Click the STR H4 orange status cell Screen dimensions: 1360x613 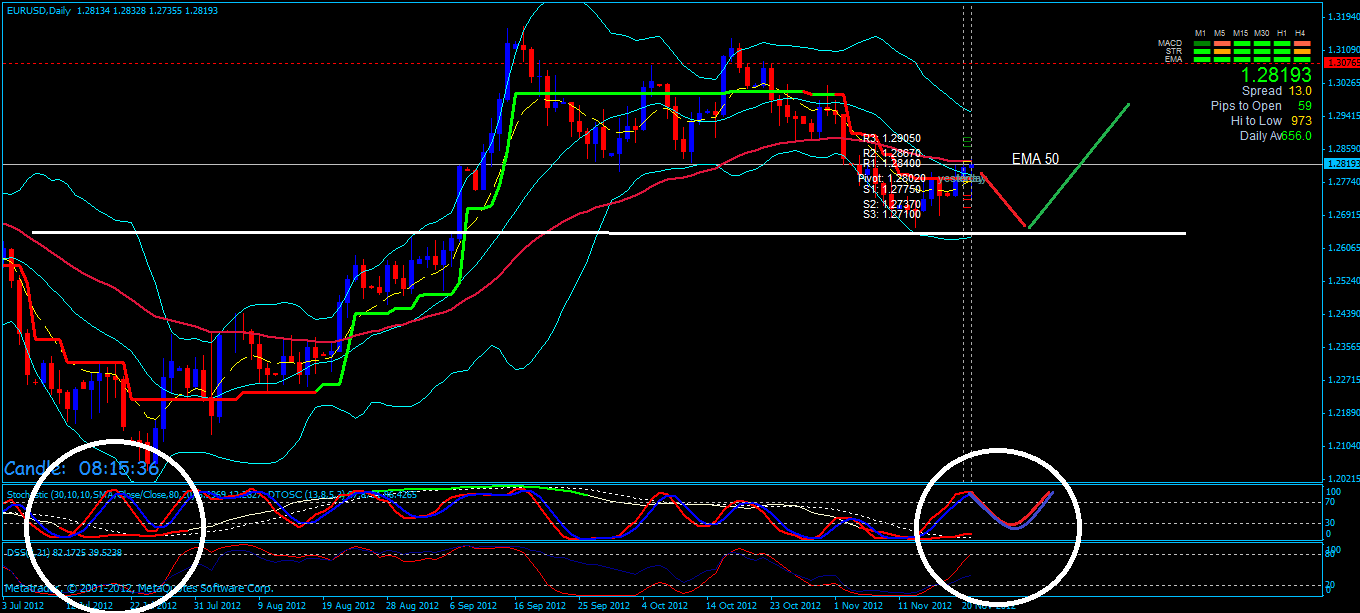click(1302, 50)
